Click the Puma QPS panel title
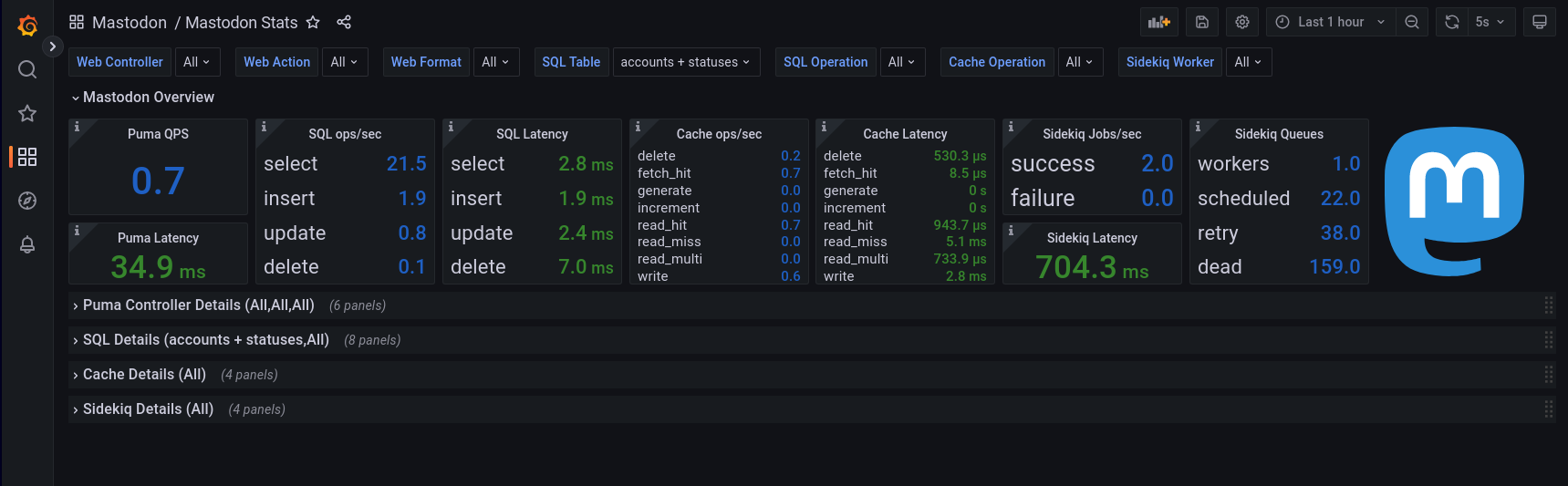Viewport: 1568px width, 486px height. point(158,134)
